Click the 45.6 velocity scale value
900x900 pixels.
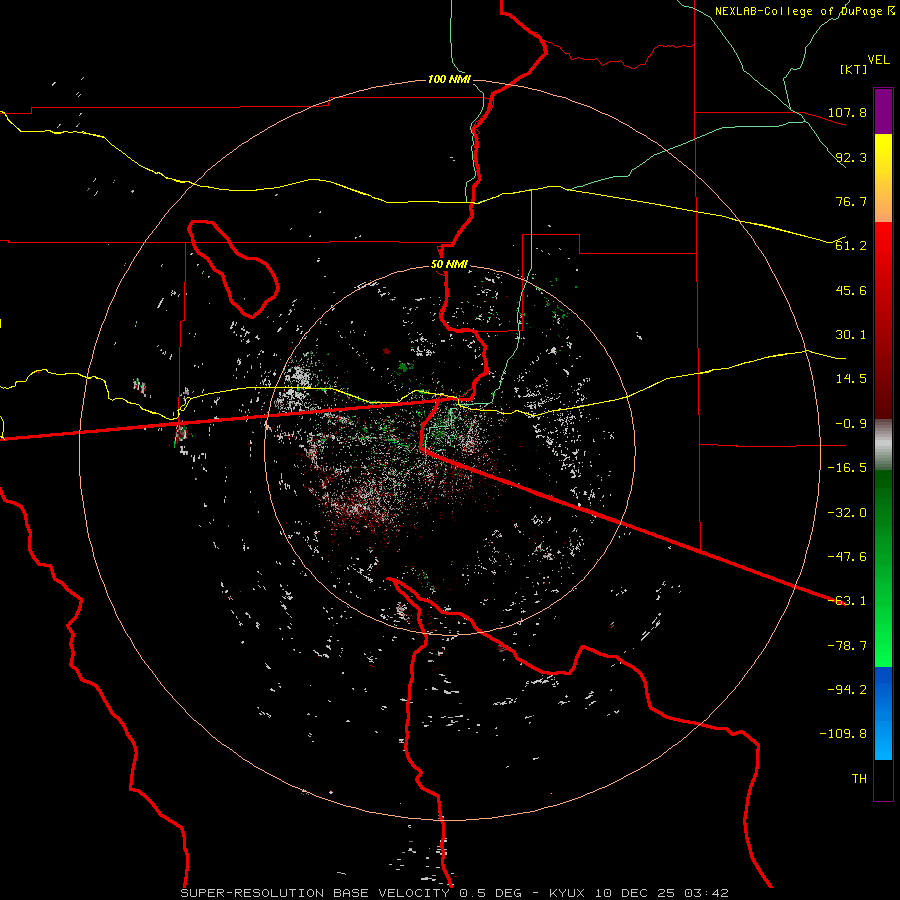click(851, 290)
